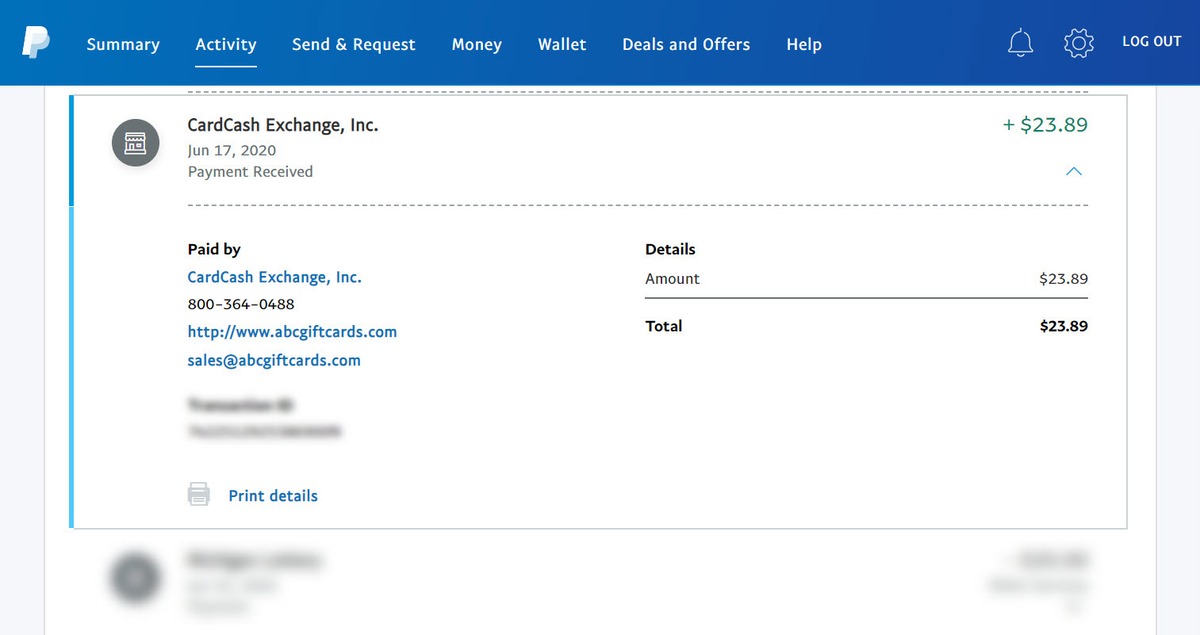
Task: Click the sales@abcgiftcards.com email link
Action: coord(274,360)
